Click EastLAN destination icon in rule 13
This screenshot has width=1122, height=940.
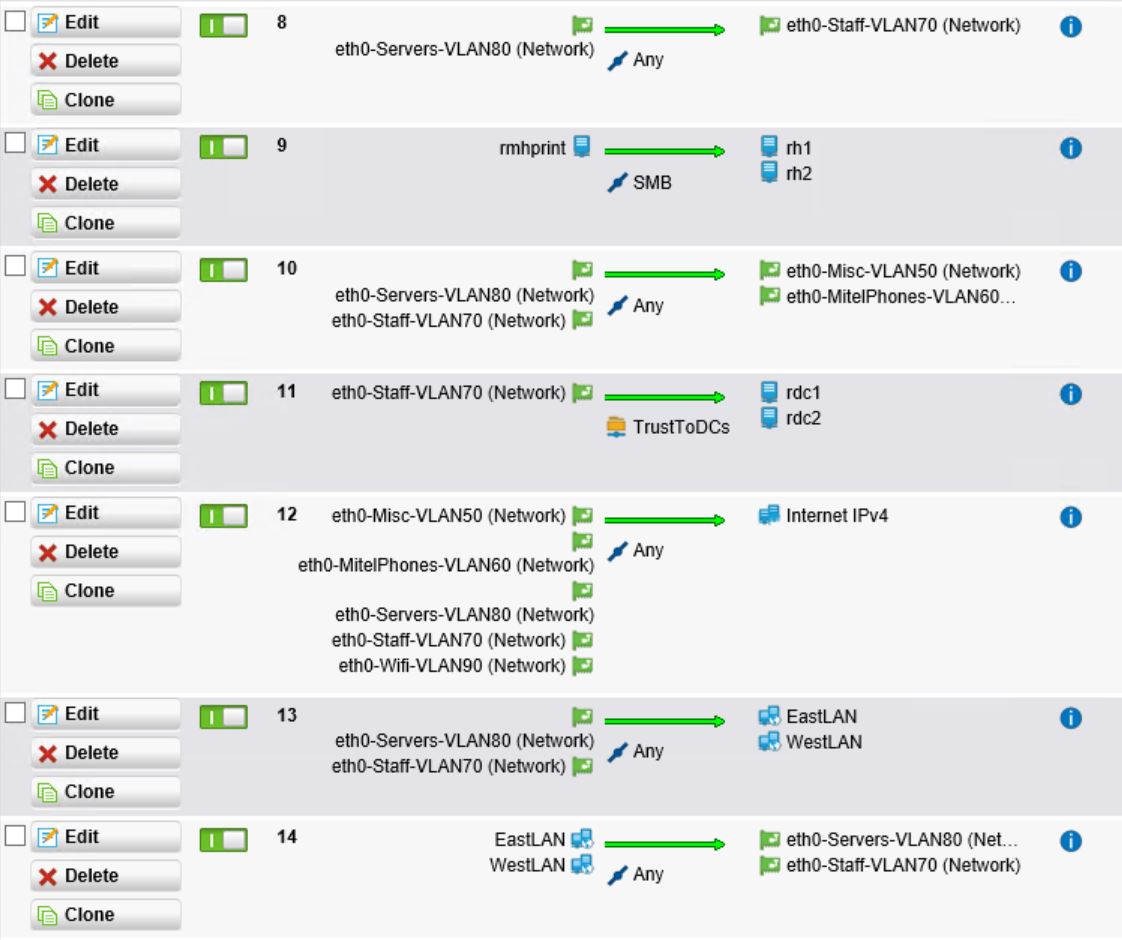coord(769,716)
